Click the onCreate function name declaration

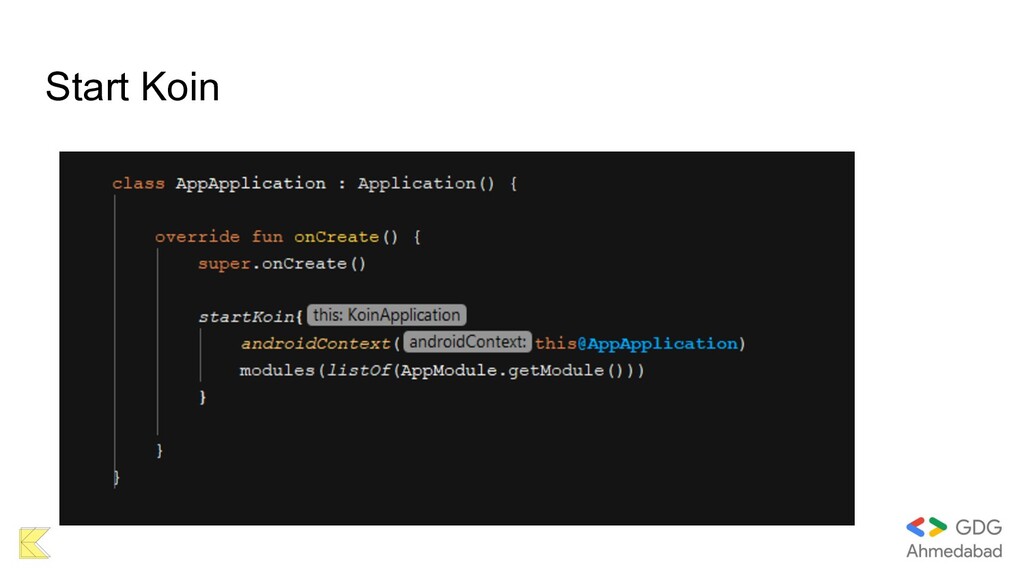click(336, 236)
